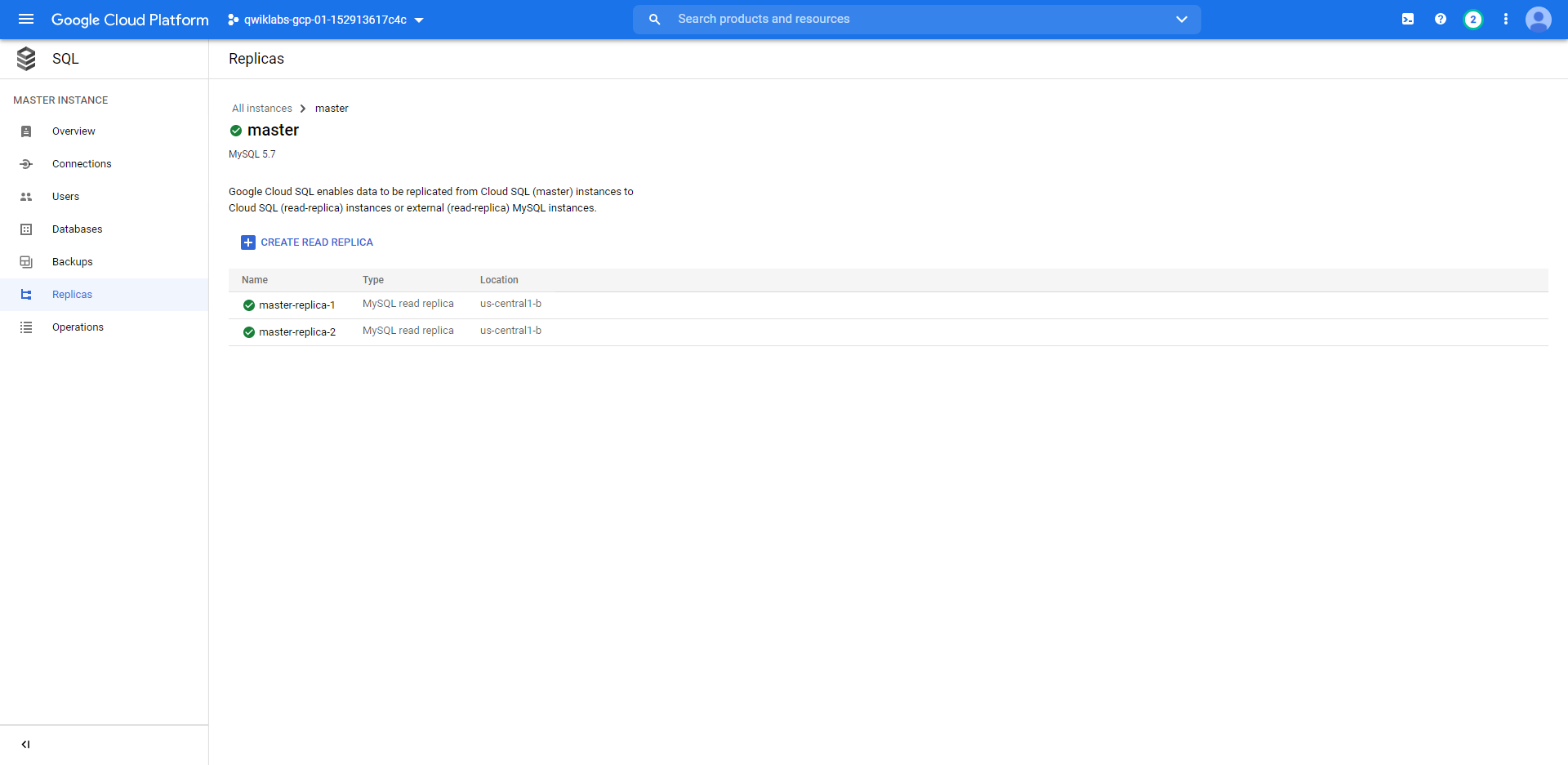Image resolution: width=1568 pixels, height=765 pixels.
Task: Open notifications badge showing 2
Action: [1472, 20]
